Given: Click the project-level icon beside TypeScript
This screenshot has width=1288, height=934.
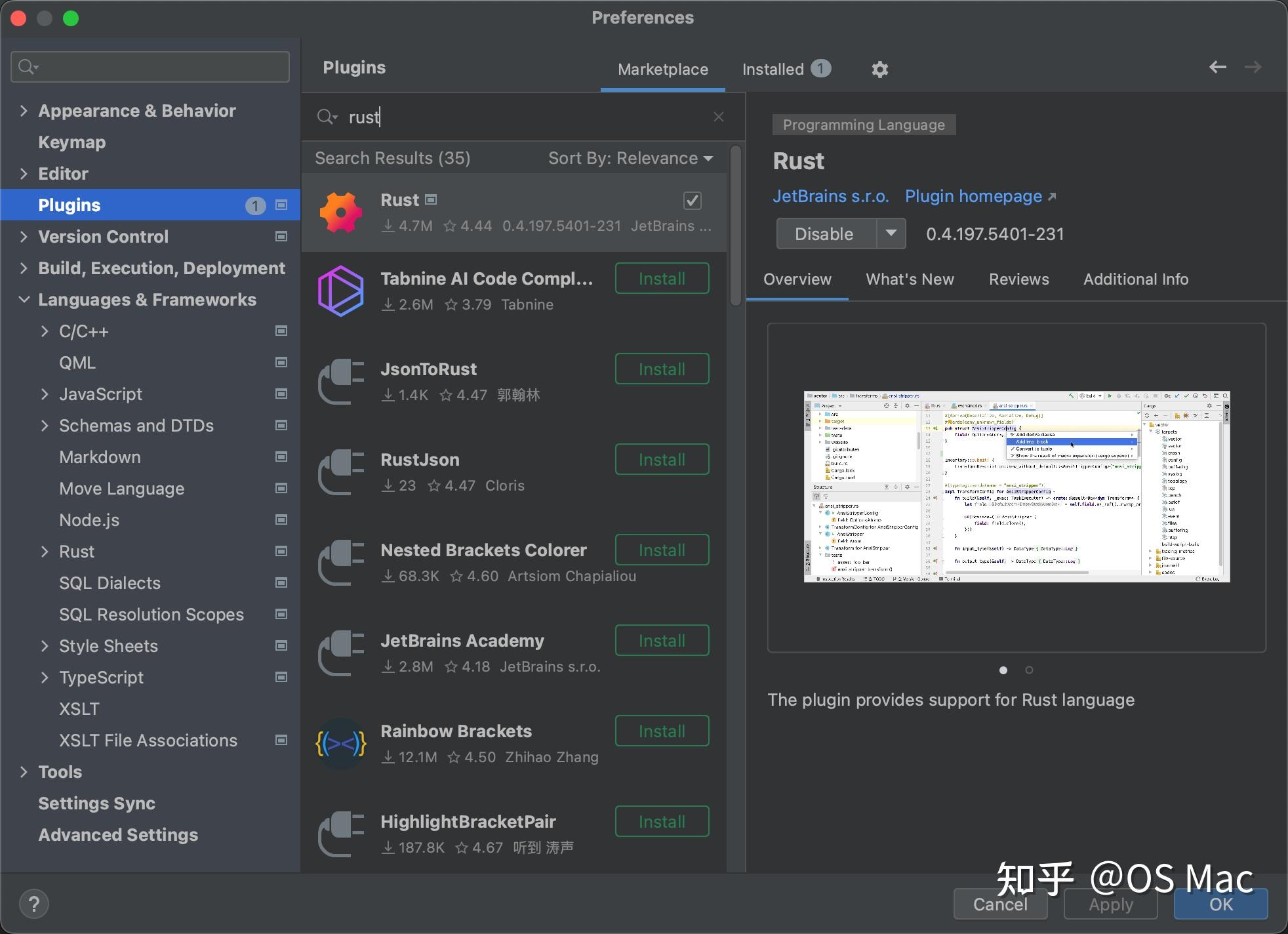Looking at the screenshot, I should (x=281, y=677).
